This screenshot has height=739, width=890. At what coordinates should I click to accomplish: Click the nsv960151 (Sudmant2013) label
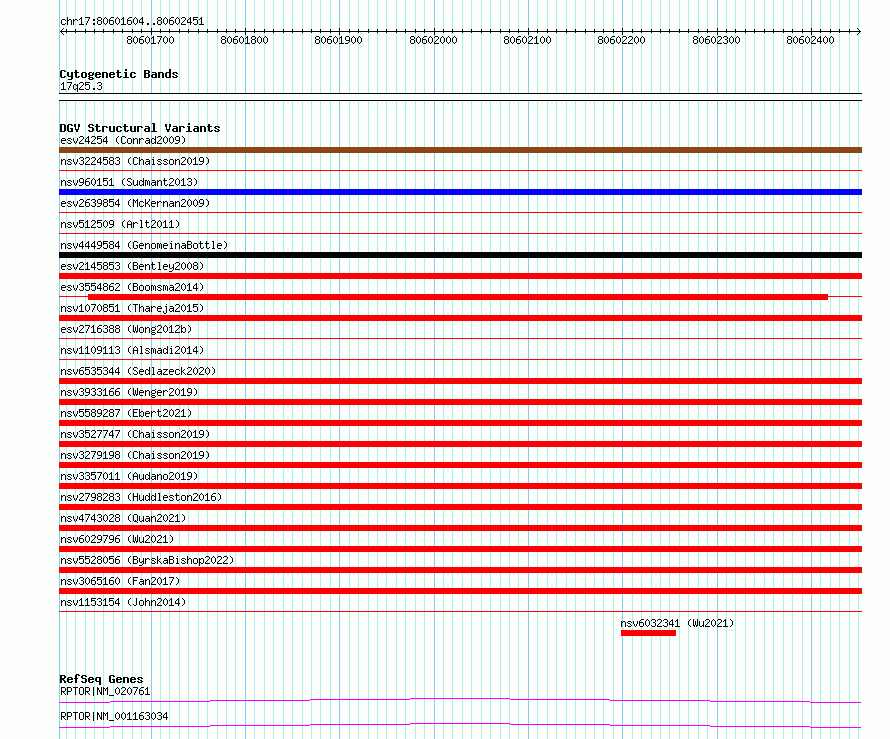(129, 182)
